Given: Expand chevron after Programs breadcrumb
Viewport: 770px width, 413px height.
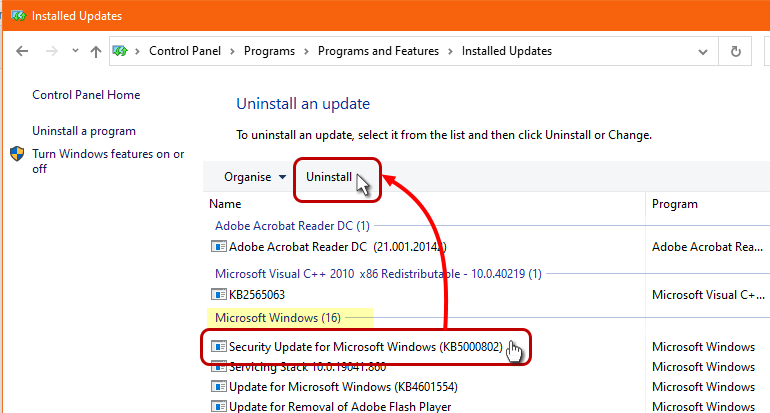Looking at the screenshot, I should click(x=306, y=51).
